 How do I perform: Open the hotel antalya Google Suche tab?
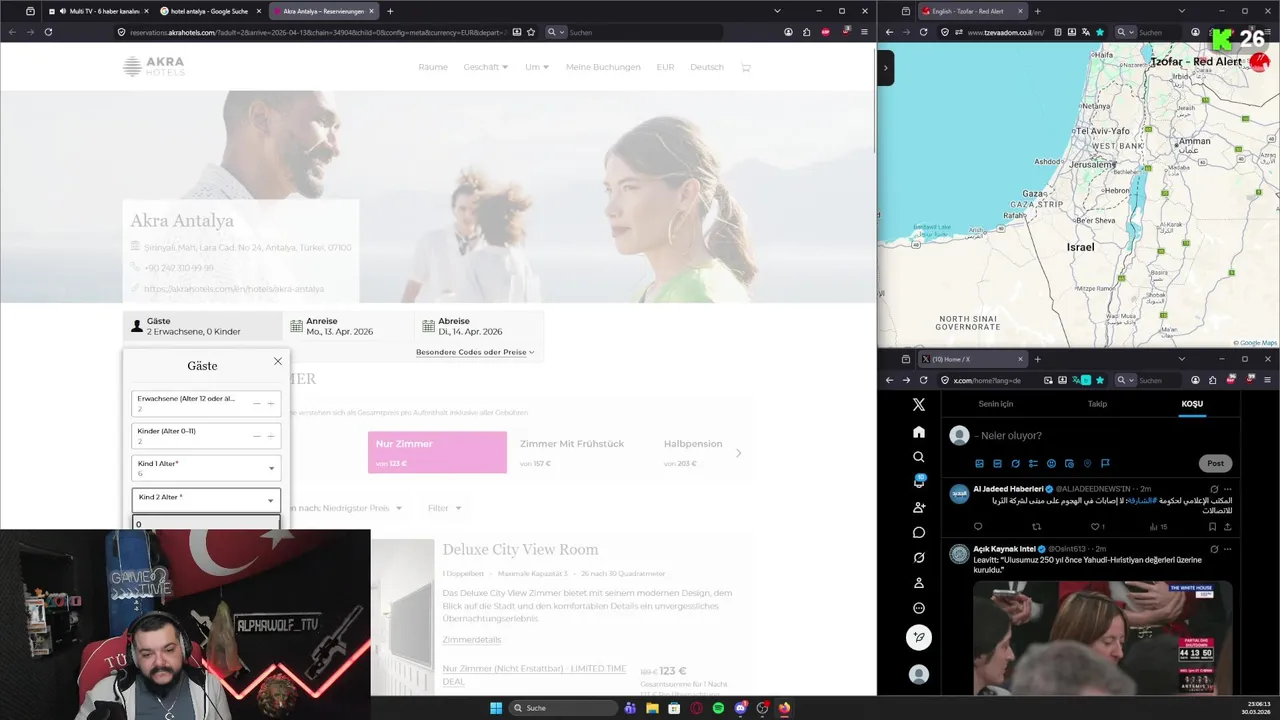208,11
